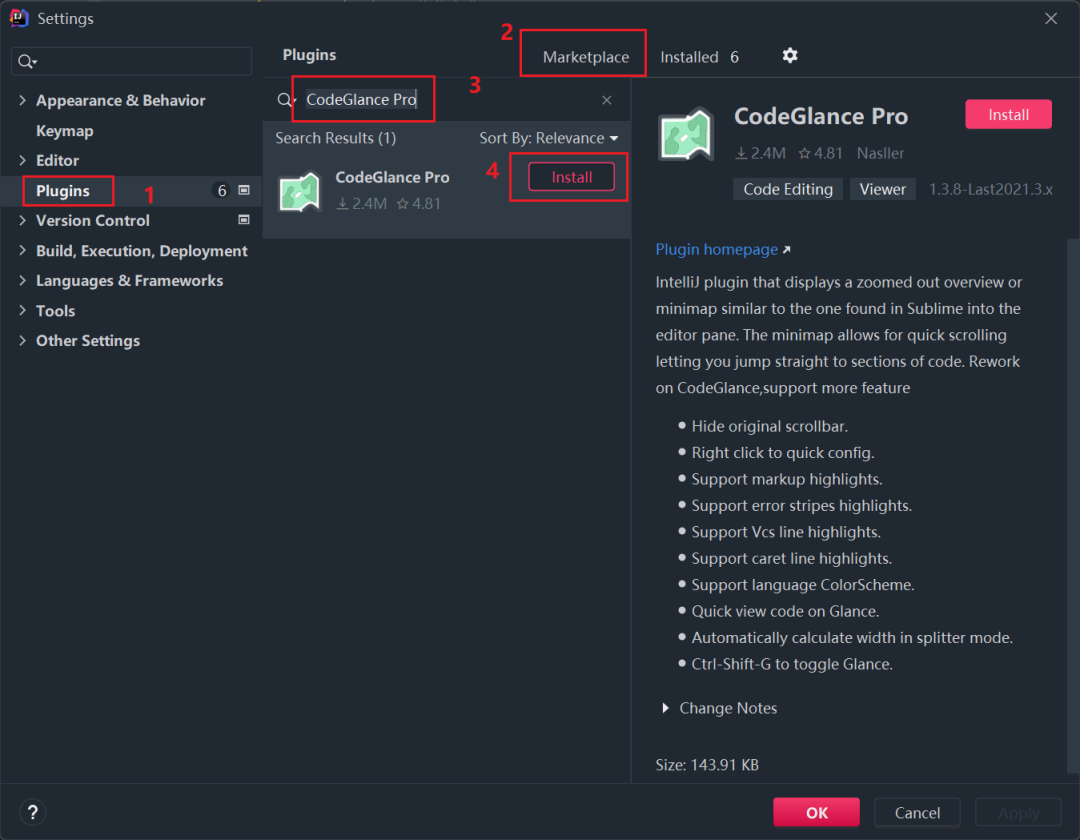Click the Cancel button
Image resolution: width=1080 pixels, height=840 pixels.
(x=917, y=813)
